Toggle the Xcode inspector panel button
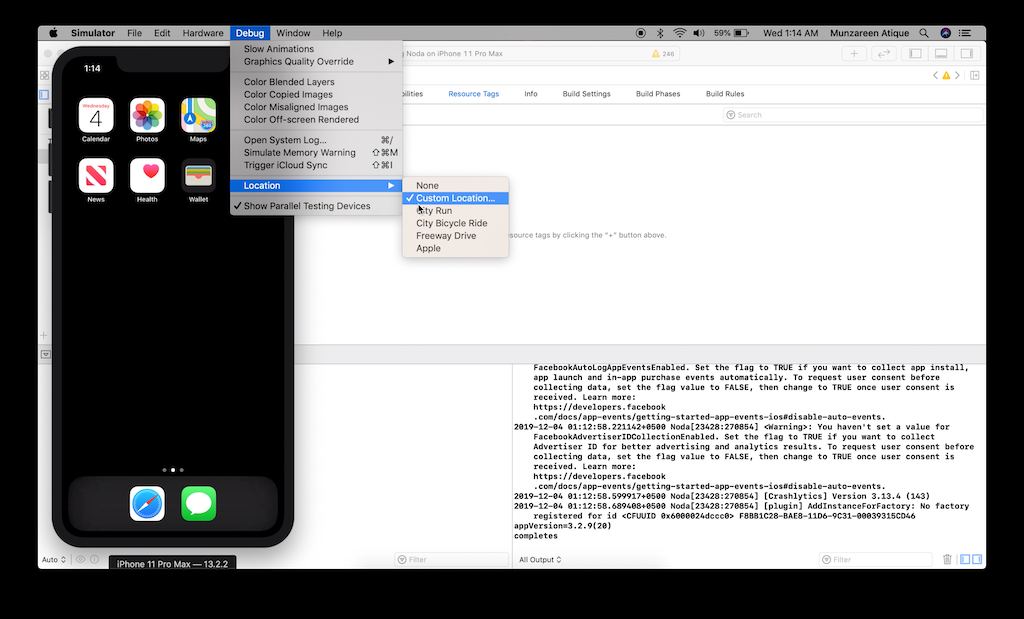The width and height of the screenshot is (1024, 619). 967,54
